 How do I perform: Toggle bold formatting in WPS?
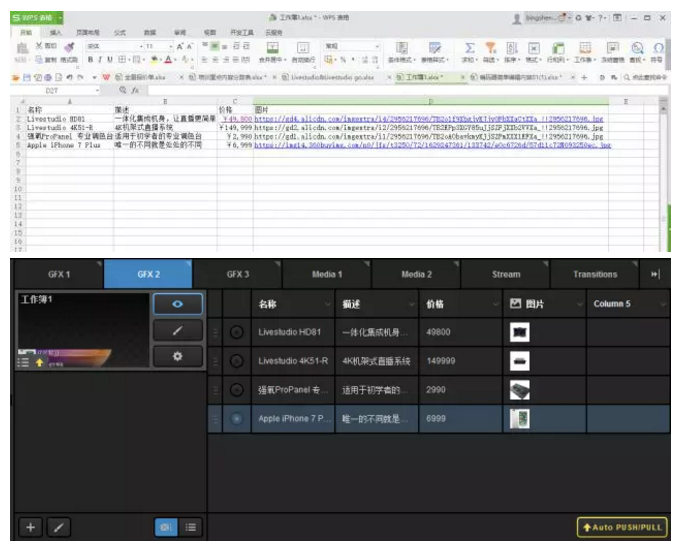(x=90, y=59)
